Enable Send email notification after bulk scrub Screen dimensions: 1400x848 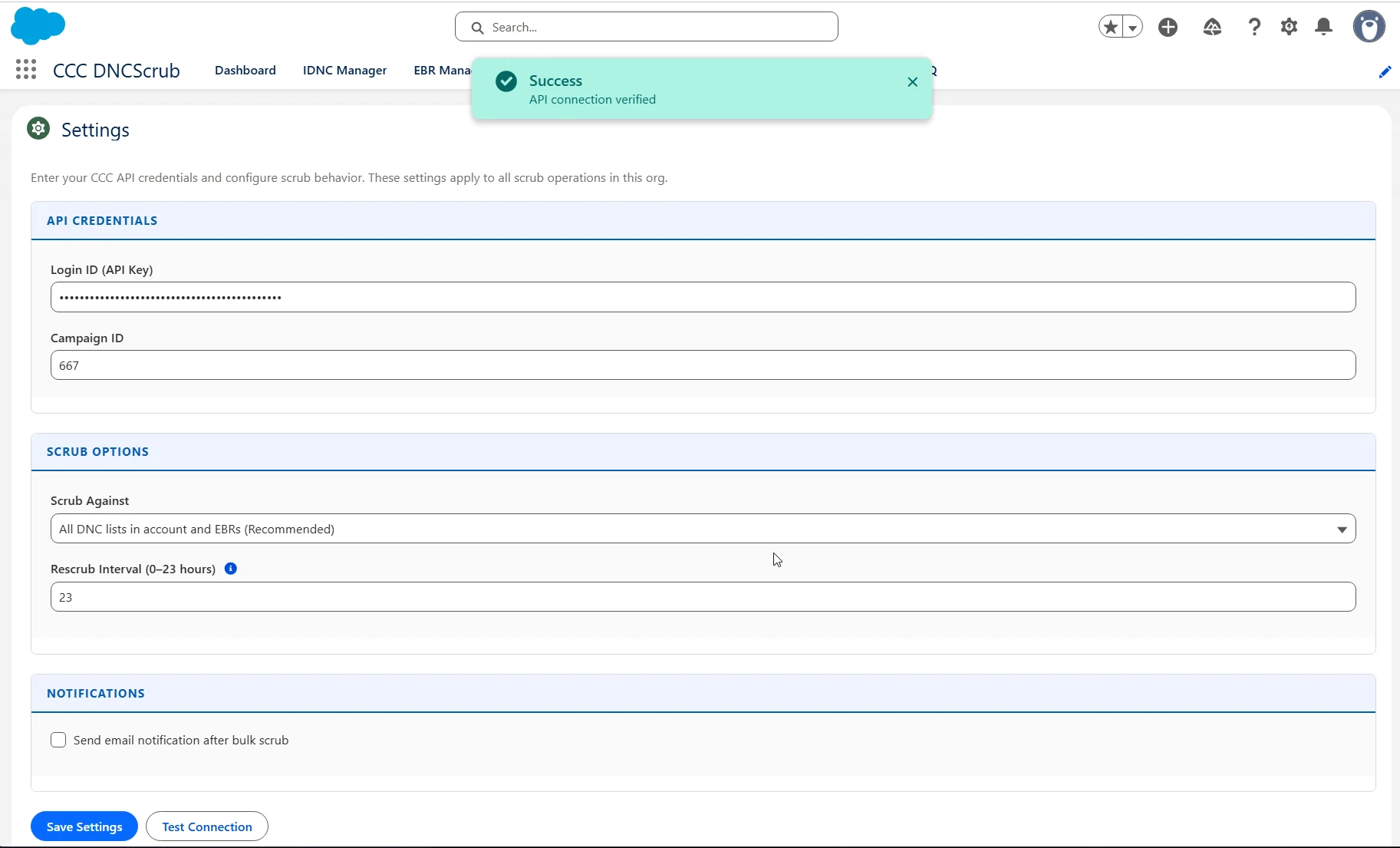[58, 740]
